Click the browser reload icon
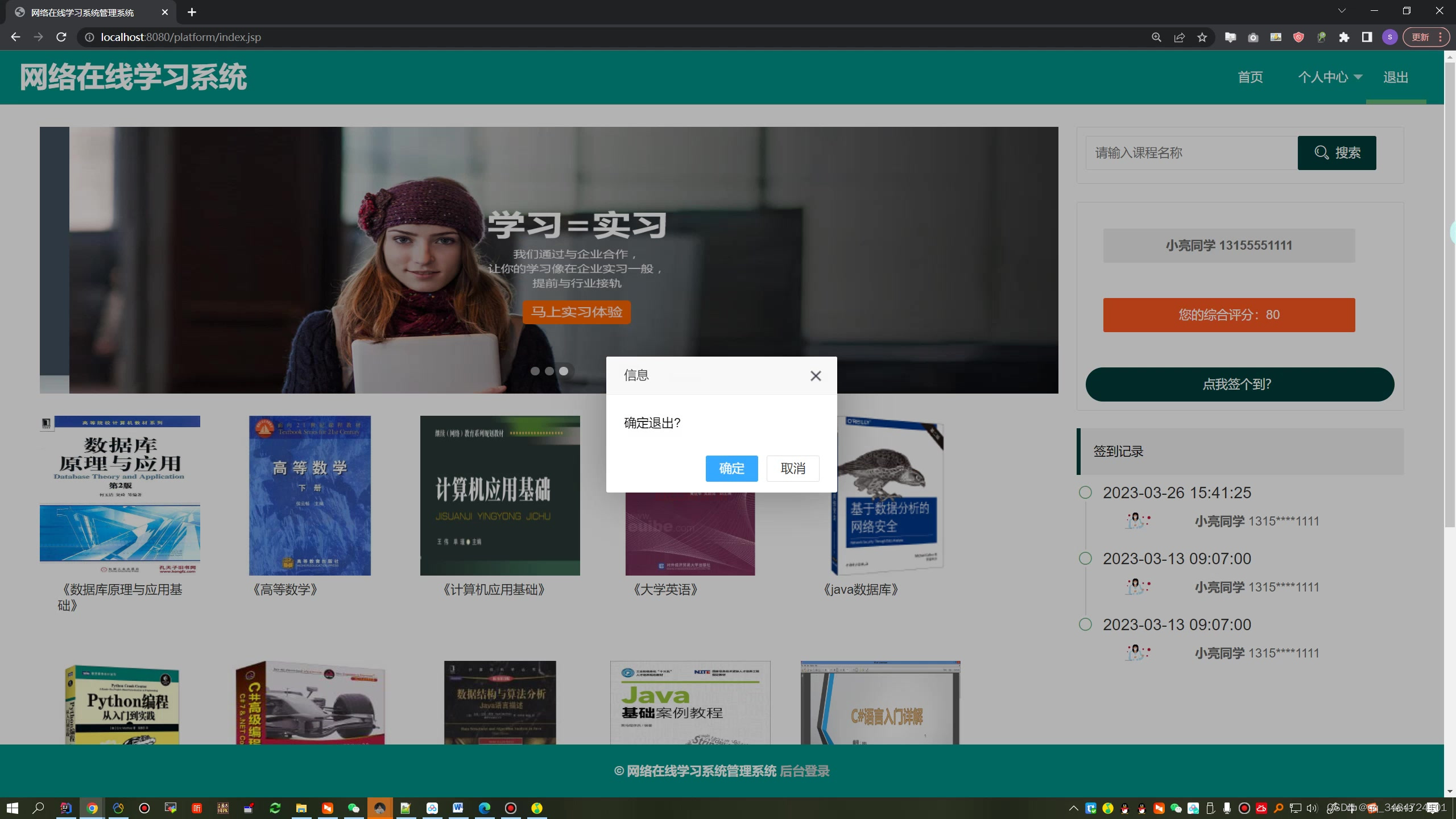1456x819 pixels. [61, 37]
